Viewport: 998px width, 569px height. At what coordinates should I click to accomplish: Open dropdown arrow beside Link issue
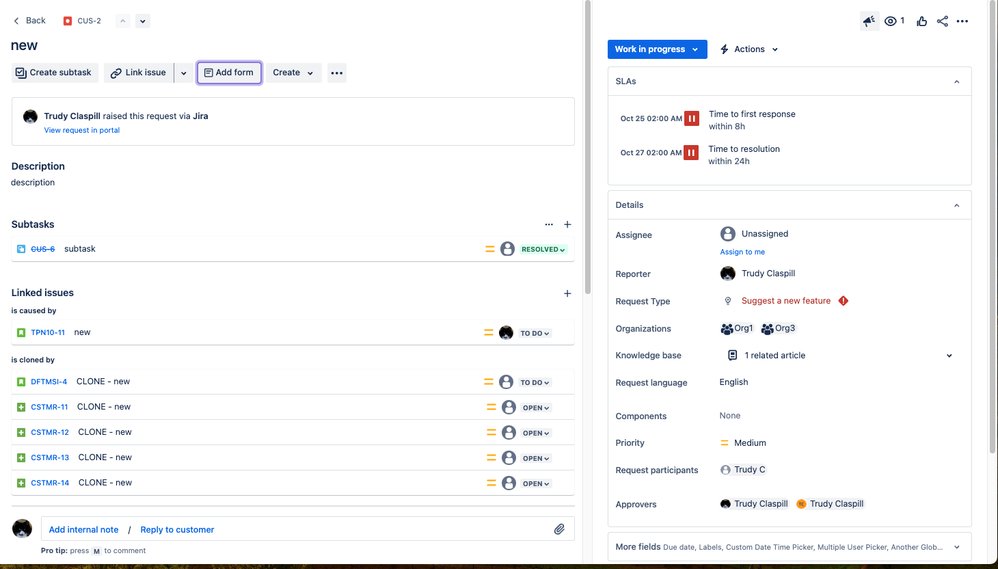[x=183, y=73]
